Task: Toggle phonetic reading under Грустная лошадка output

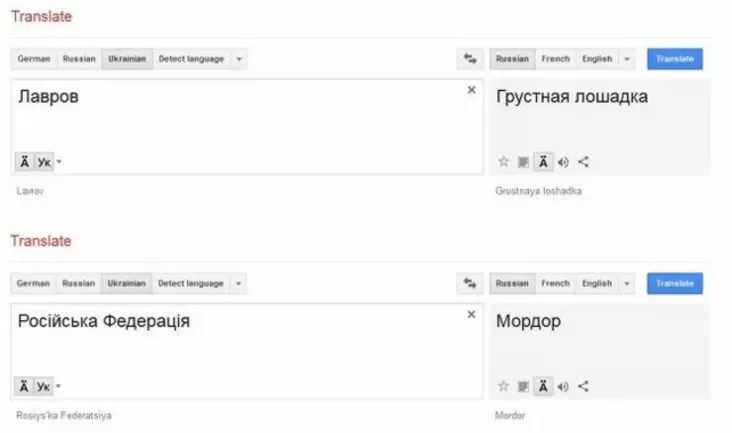Action: click(x=543, y=162)
